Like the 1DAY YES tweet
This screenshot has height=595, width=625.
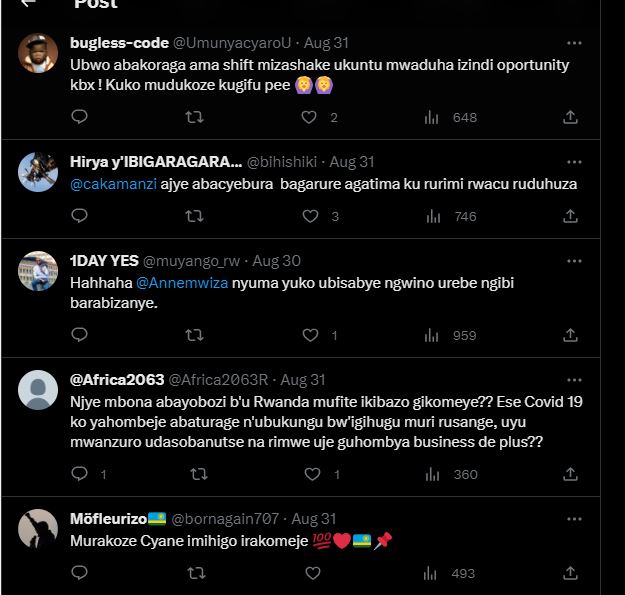(310, 335)
